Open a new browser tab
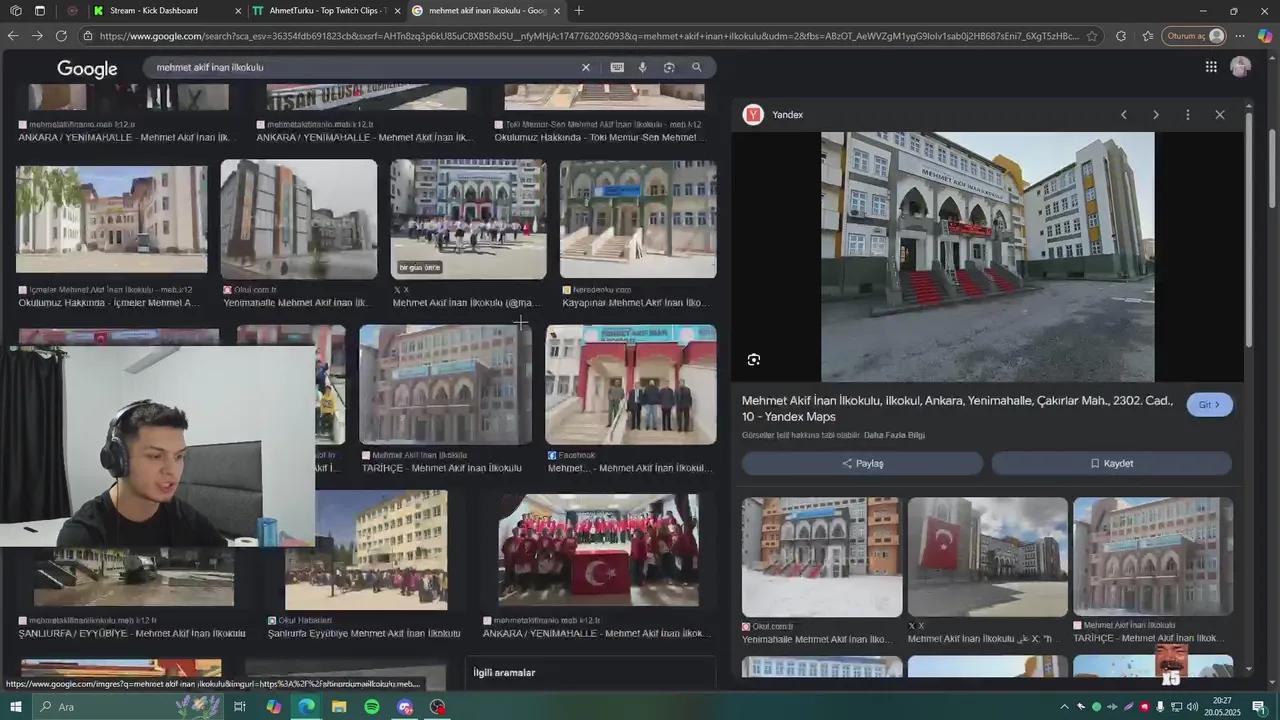 tap(579, 11)
